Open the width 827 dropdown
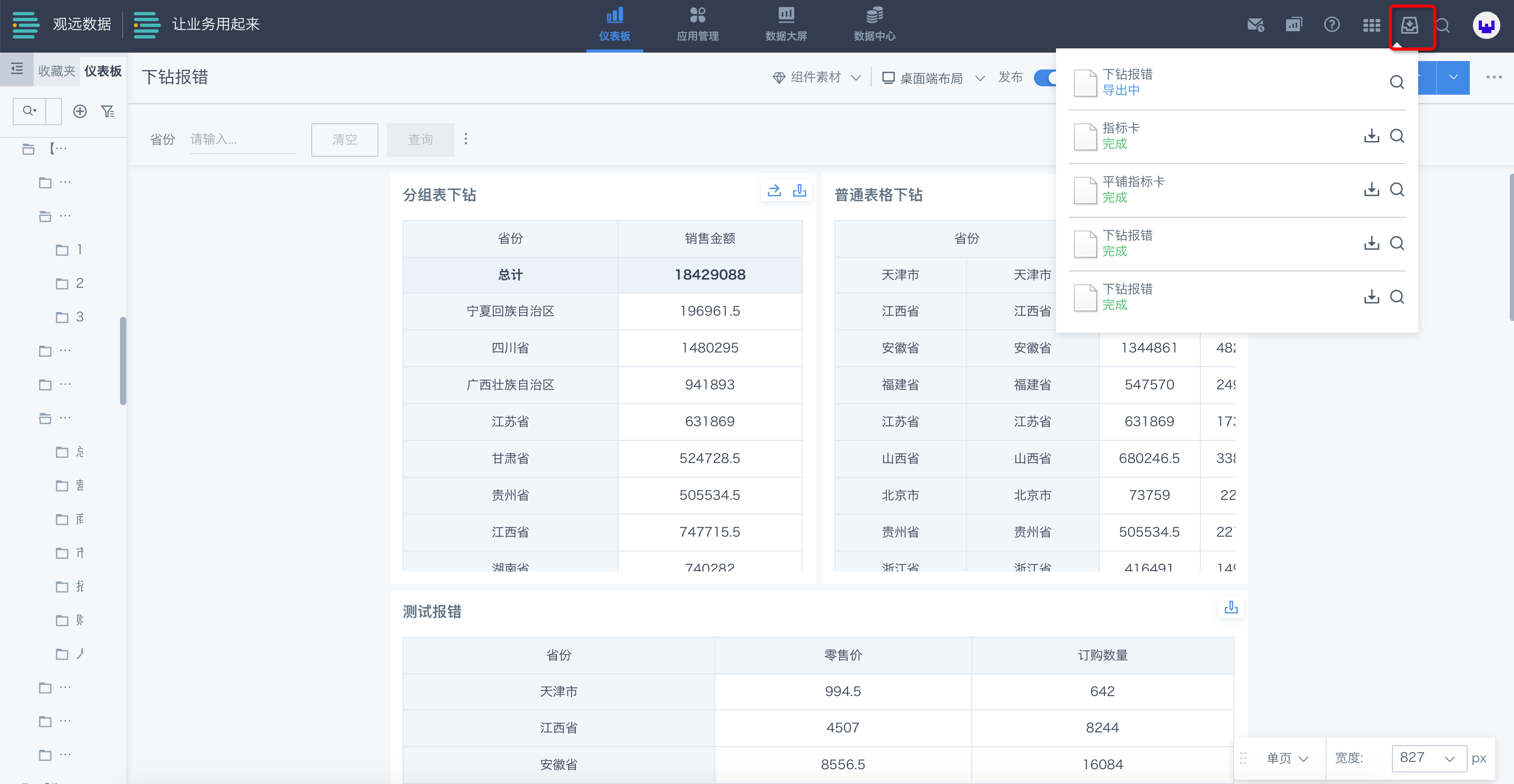 coord(1428,758)
